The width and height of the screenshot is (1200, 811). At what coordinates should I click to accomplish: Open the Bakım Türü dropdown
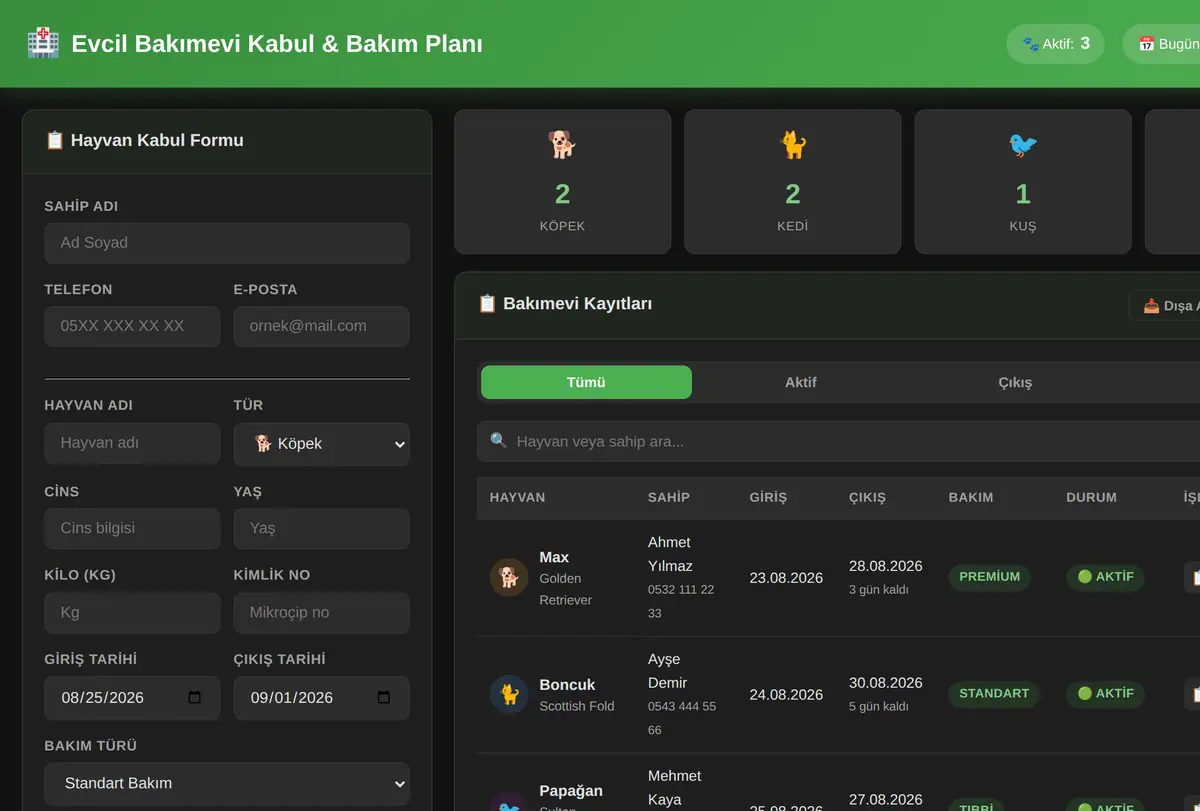coord(227,784)
